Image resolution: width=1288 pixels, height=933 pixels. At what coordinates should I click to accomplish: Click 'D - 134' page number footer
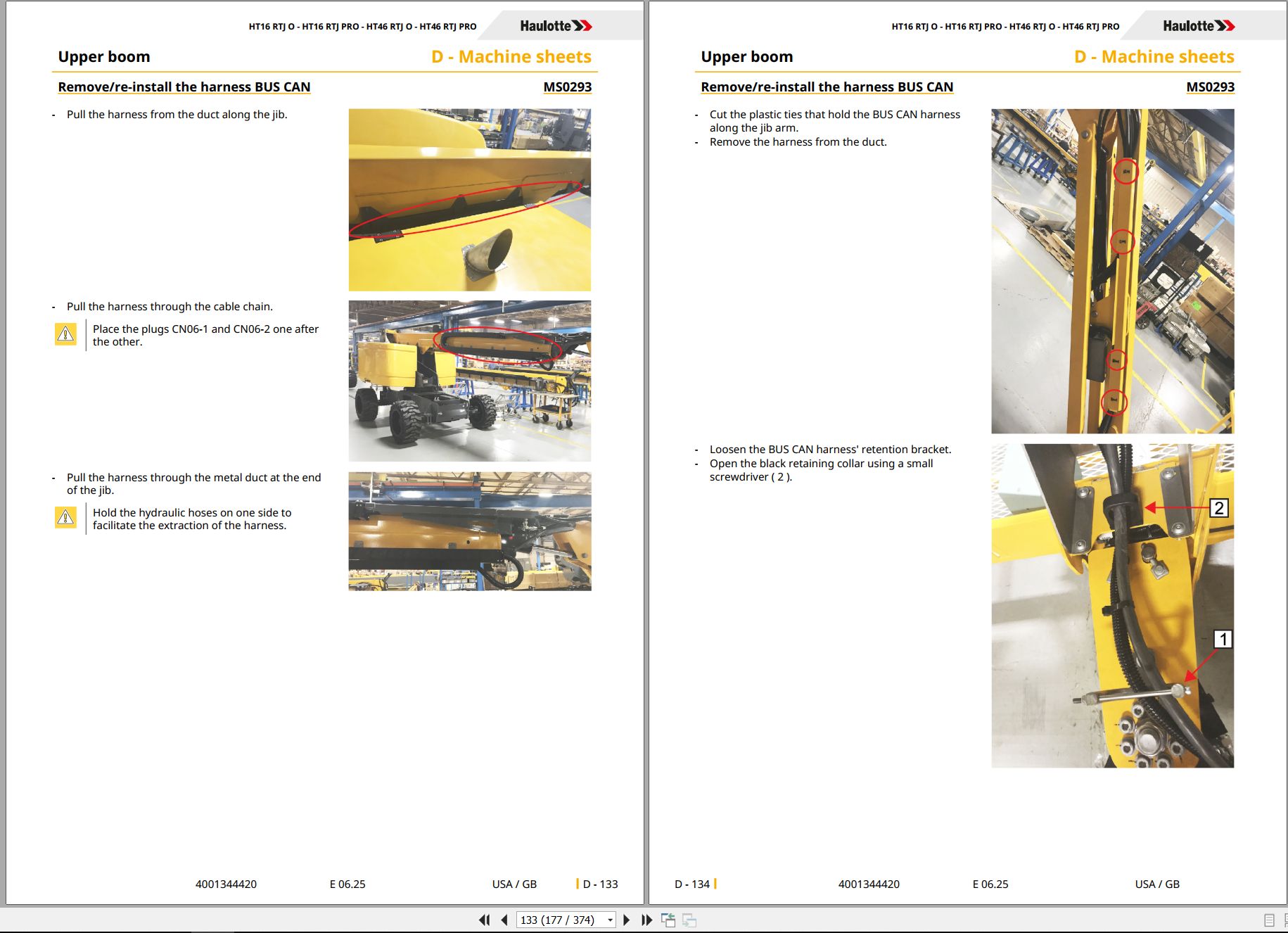pyautogui.click(x=692, y=884)
